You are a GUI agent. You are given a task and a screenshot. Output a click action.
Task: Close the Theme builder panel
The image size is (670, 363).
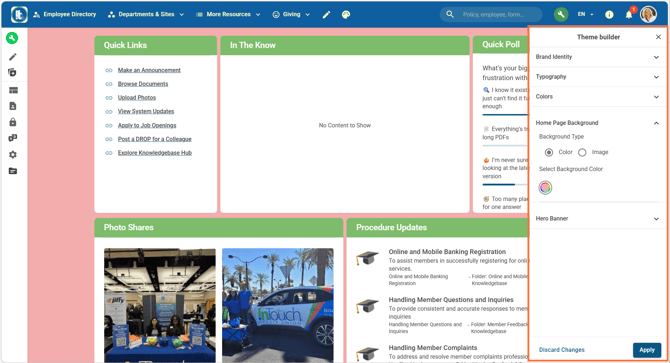coord(658,37)
